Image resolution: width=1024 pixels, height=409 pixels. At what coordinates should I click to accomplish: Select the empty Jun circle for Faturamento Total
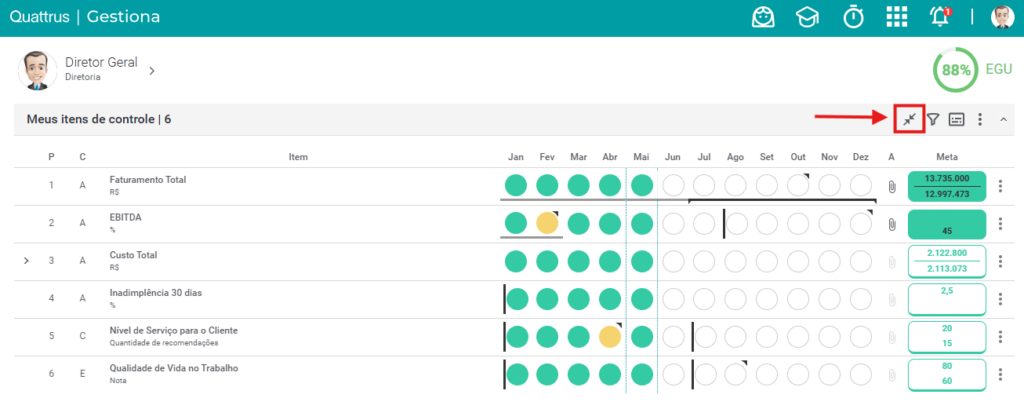pos(673,186)
